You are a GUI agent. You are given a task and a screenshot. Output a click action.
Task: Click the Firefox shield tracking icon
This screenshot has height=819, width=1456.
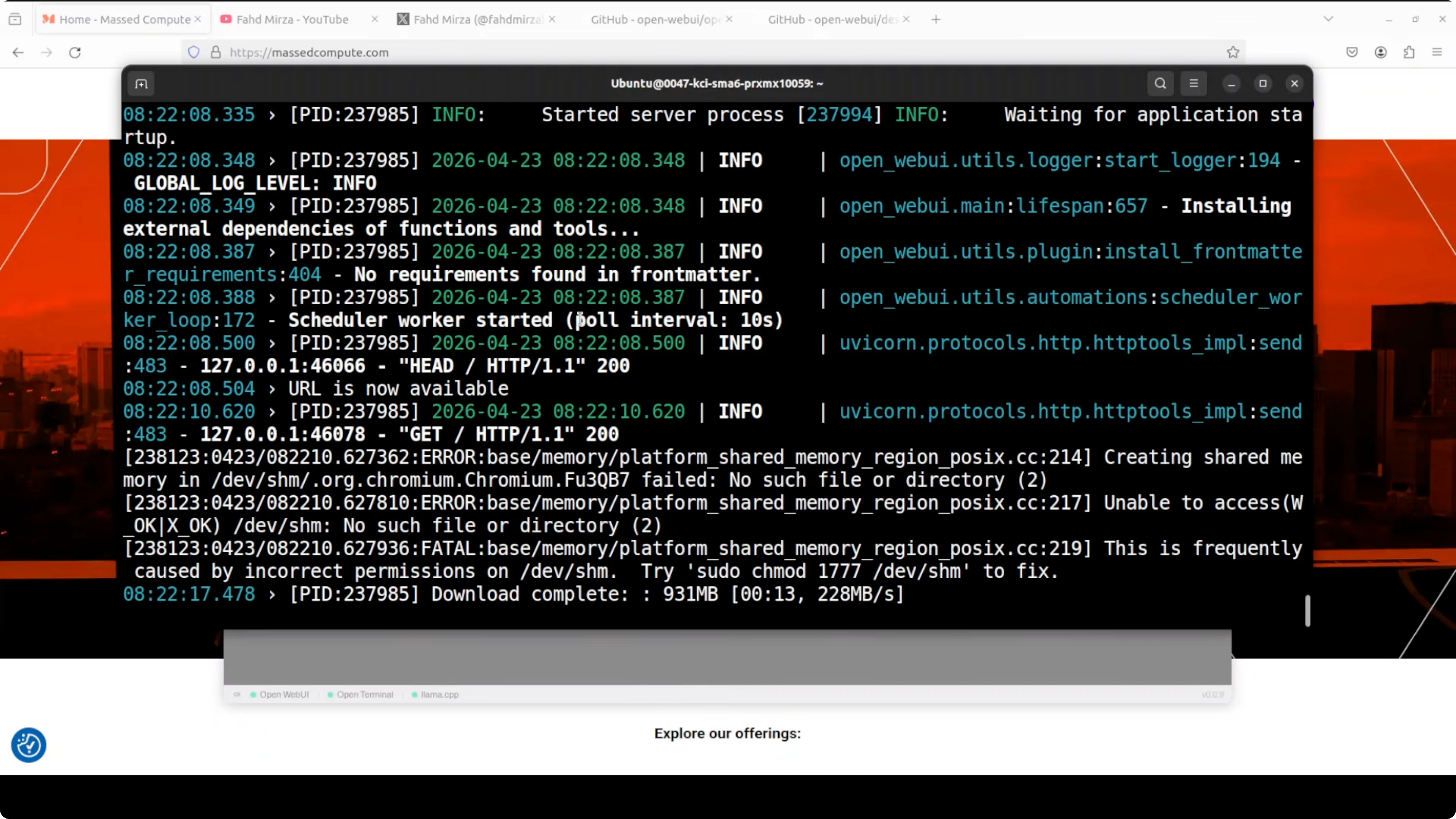pos(194,53)
